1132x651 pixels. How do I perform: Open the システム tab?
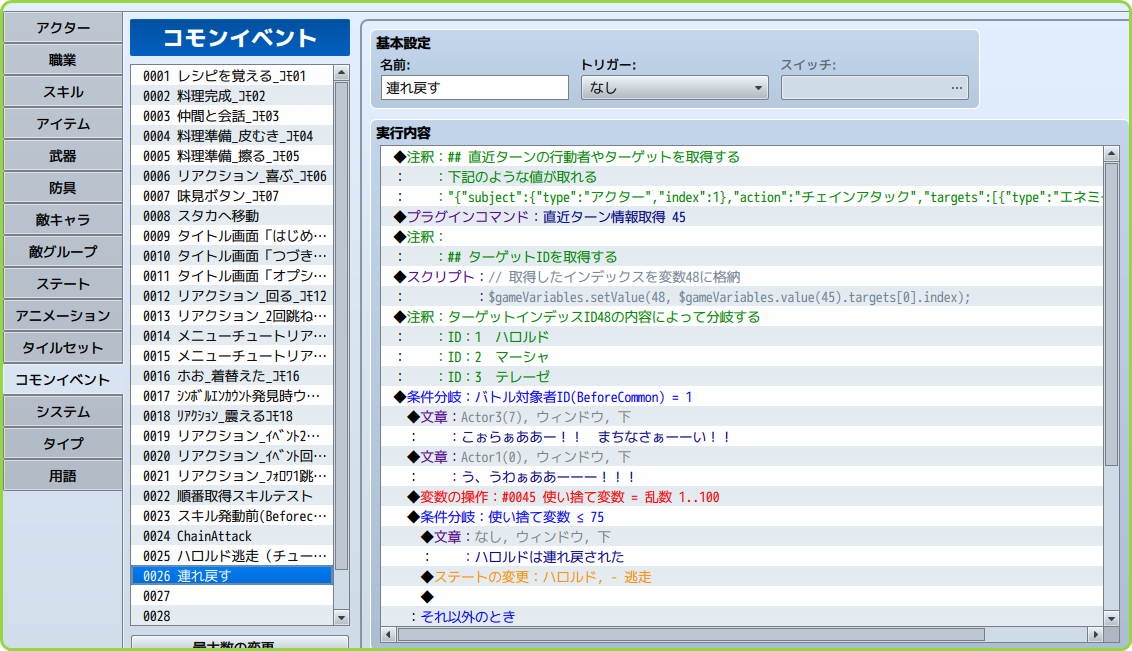63,411
